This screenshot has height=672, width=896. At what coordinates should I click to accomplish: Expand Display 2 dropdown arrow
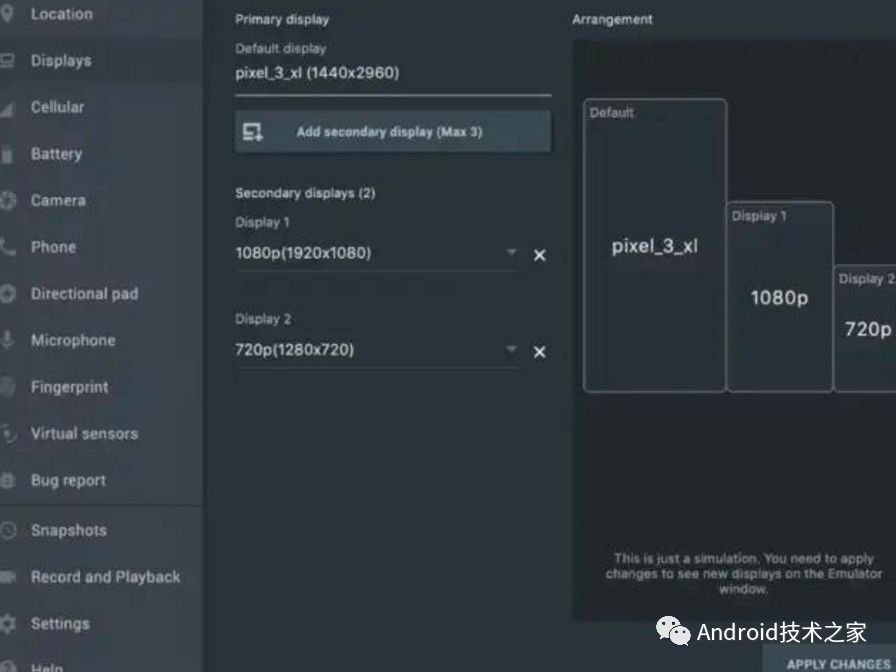point(511,349)
